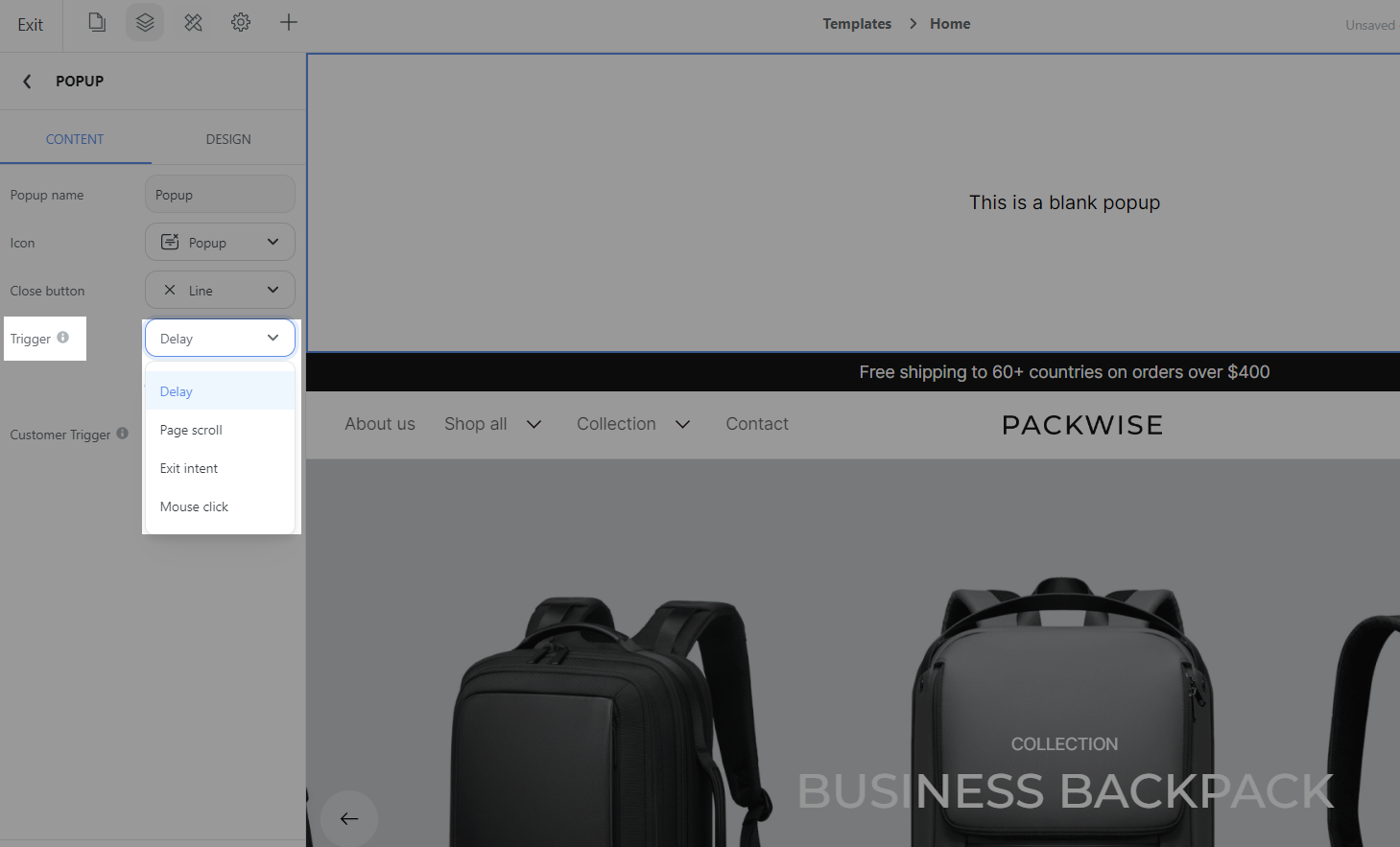Open the Close button dropdown showing Line
The width and height of the screenshot is (1400, 847).
point(220,290)
